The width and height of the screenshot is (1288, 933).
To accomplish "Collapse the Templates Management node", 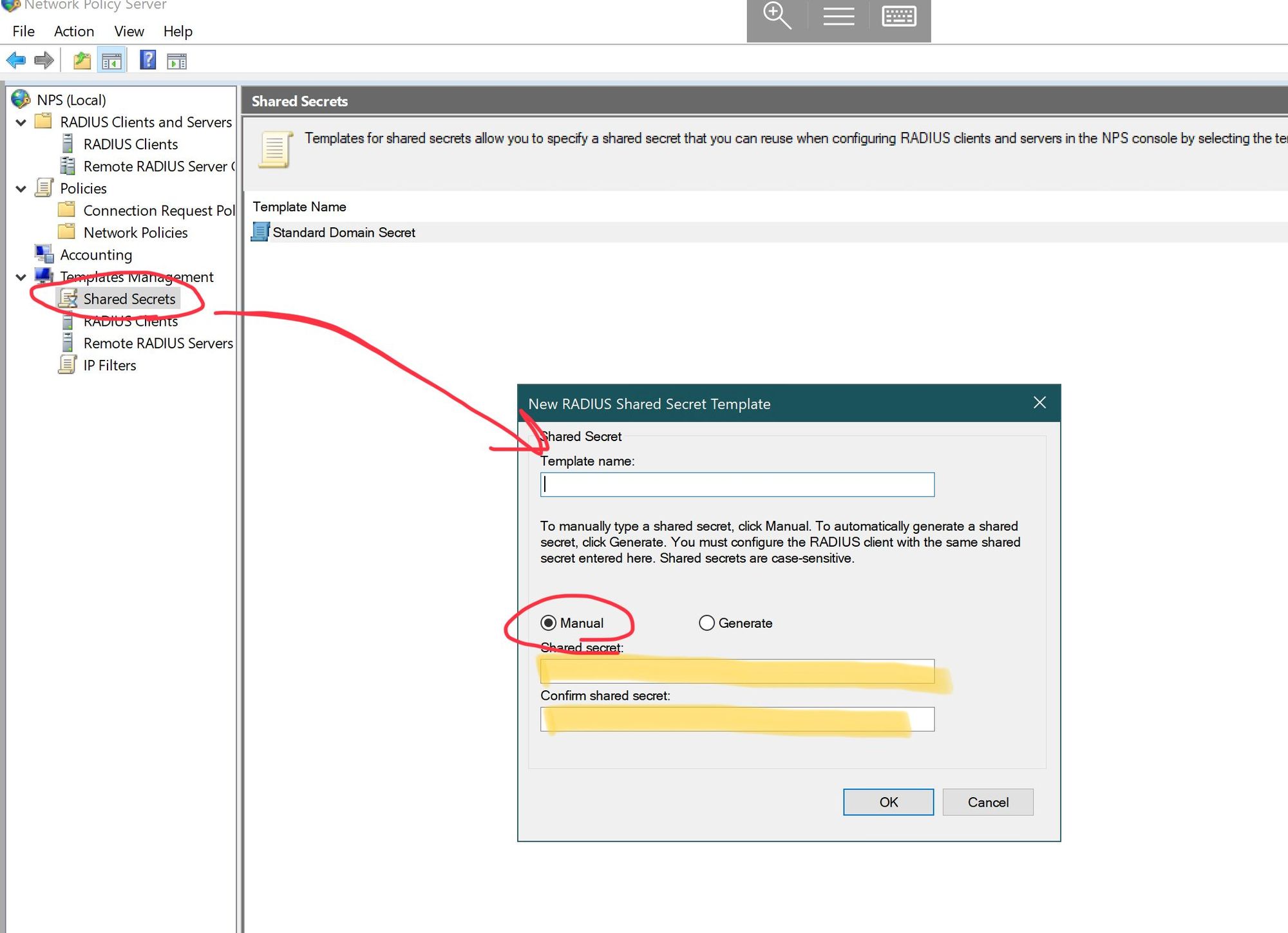I will click(x=21, y=277).
